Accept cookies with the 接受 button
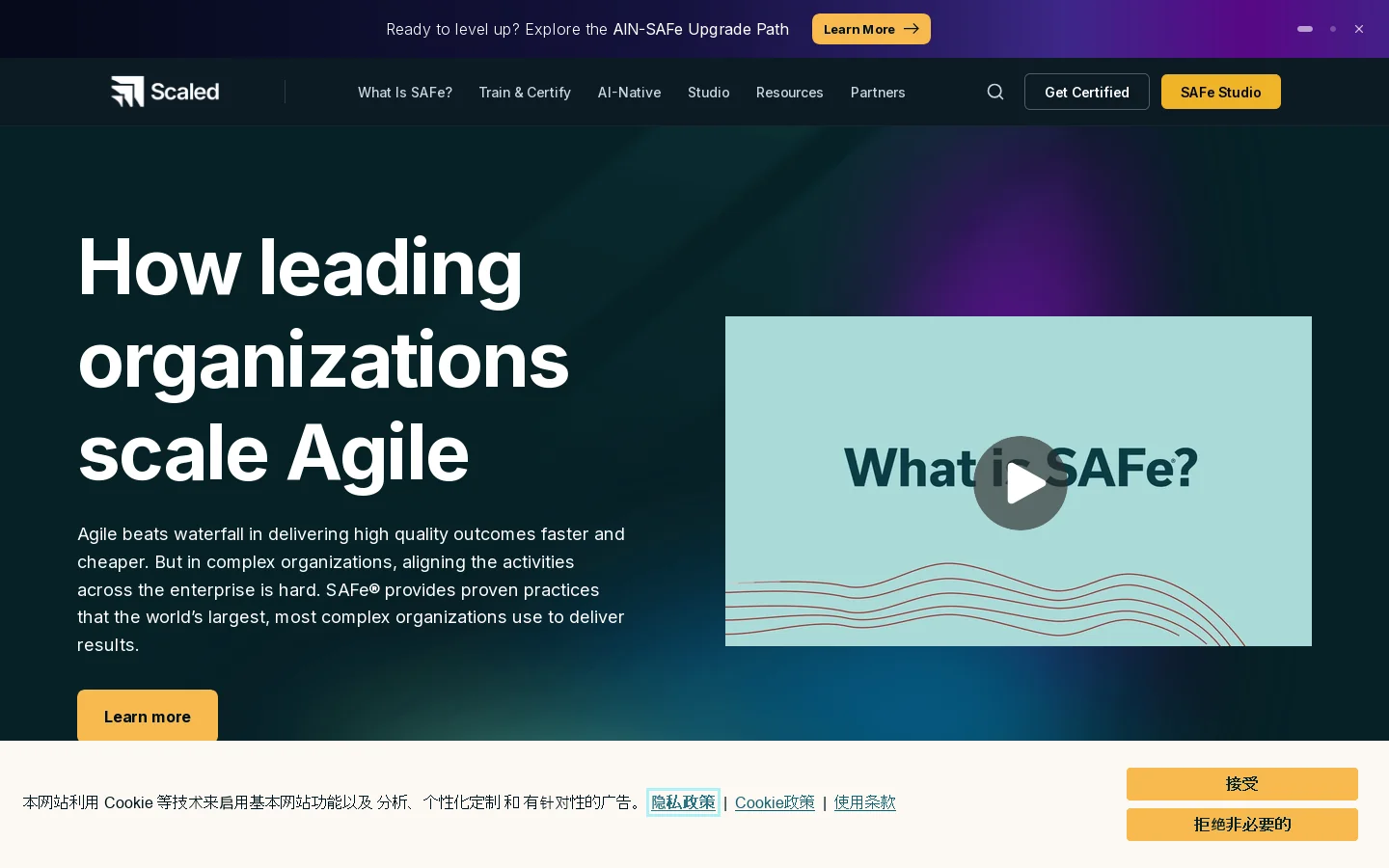The image size is (1389, 868). coord(1242,784)
